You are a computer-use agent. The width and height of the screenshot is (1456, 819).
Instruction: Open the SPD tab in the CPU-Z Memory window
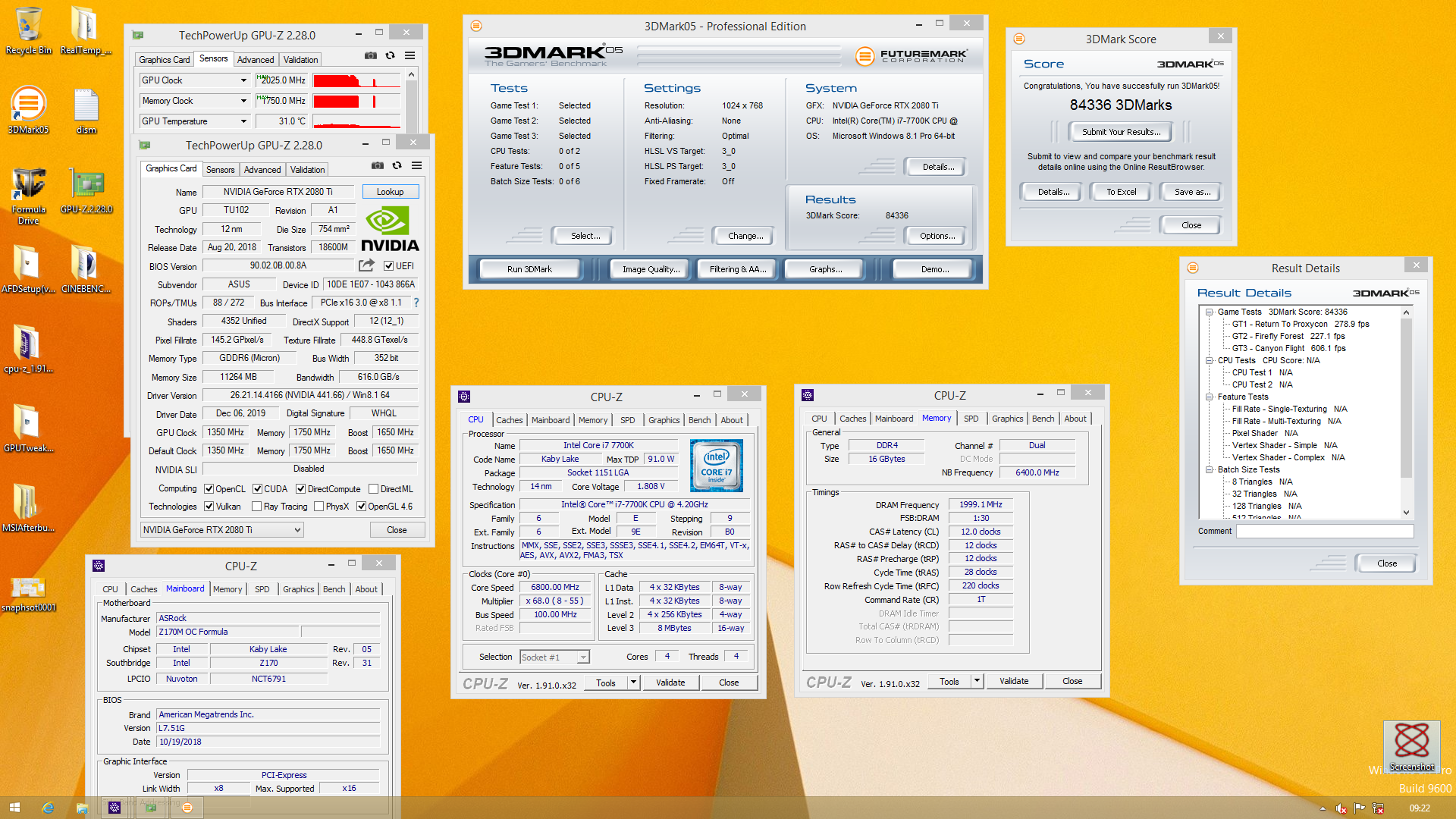click(x=971, y=419)
